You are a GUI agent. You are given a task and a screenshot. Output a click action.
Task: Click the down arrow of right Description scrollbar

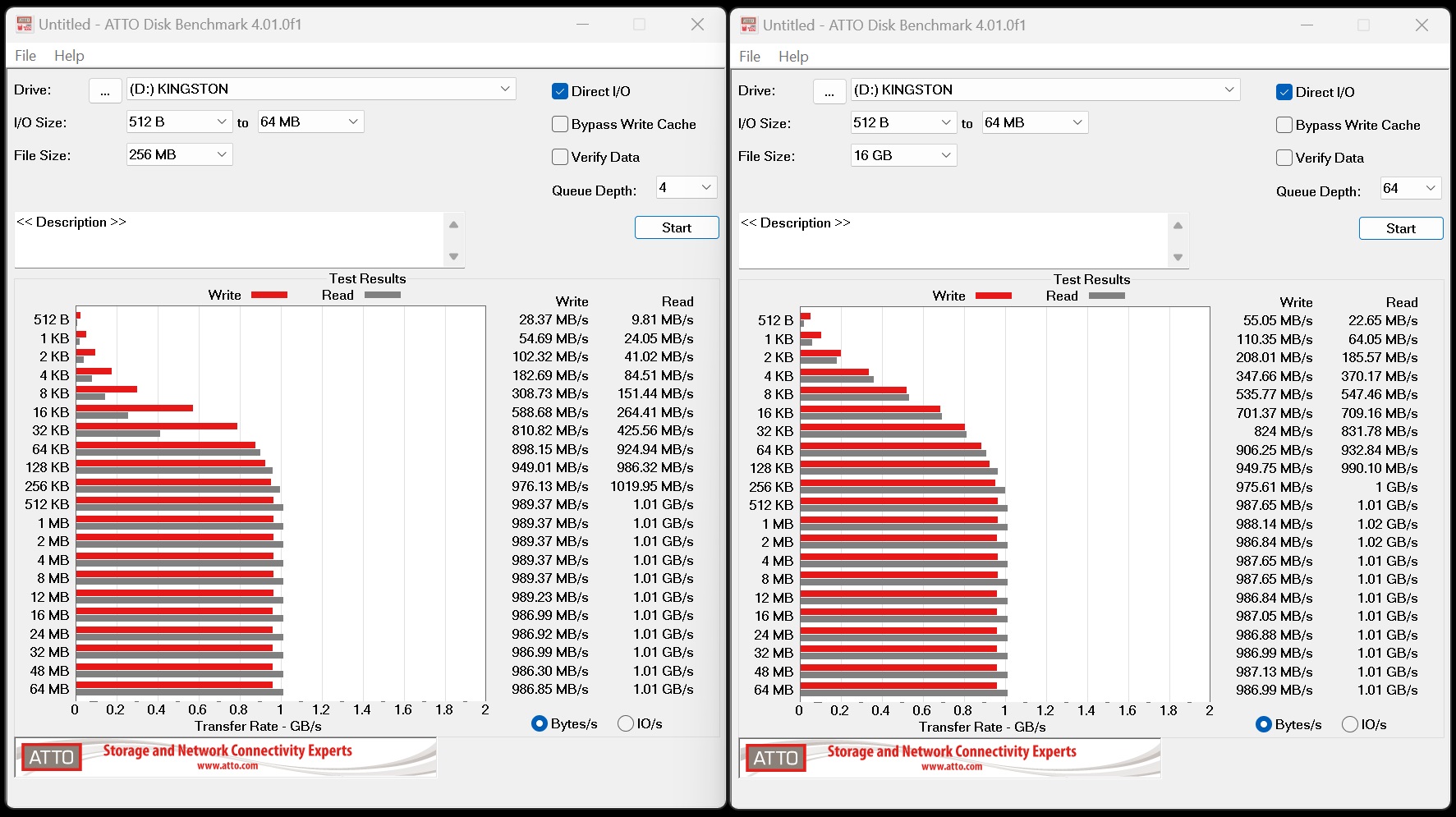[1178, 258]
